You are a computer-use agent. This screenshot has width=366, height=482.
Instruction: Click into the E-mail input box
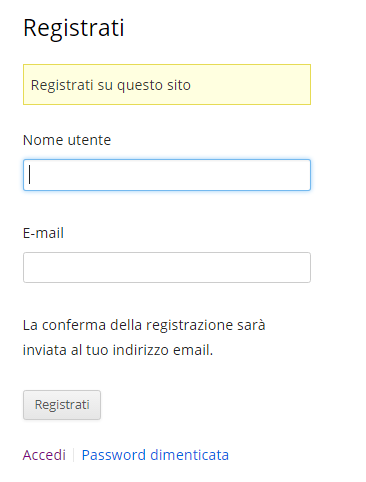(167, 267)
